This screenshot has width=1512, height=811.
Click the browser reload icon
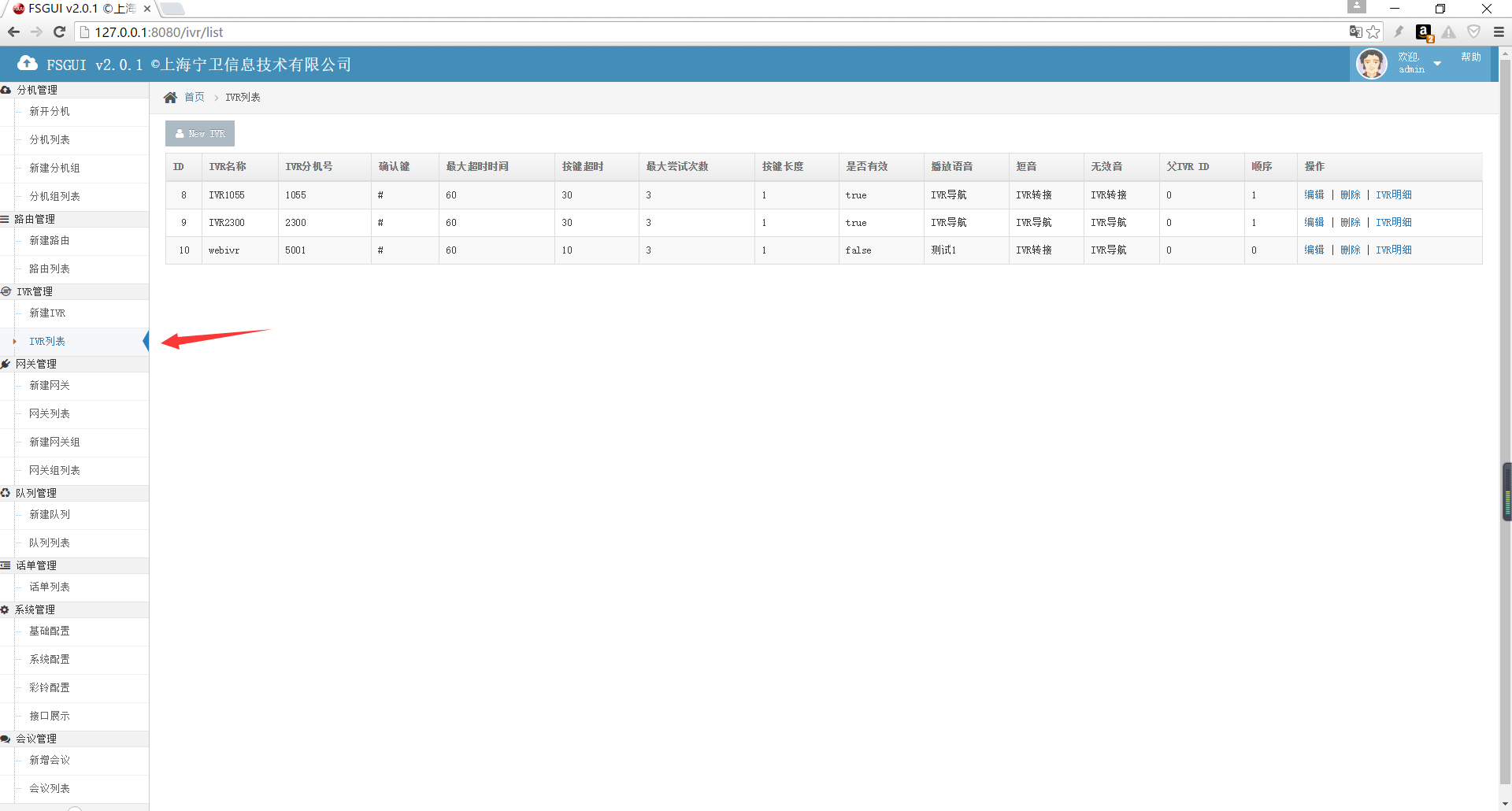coord(59,32)
